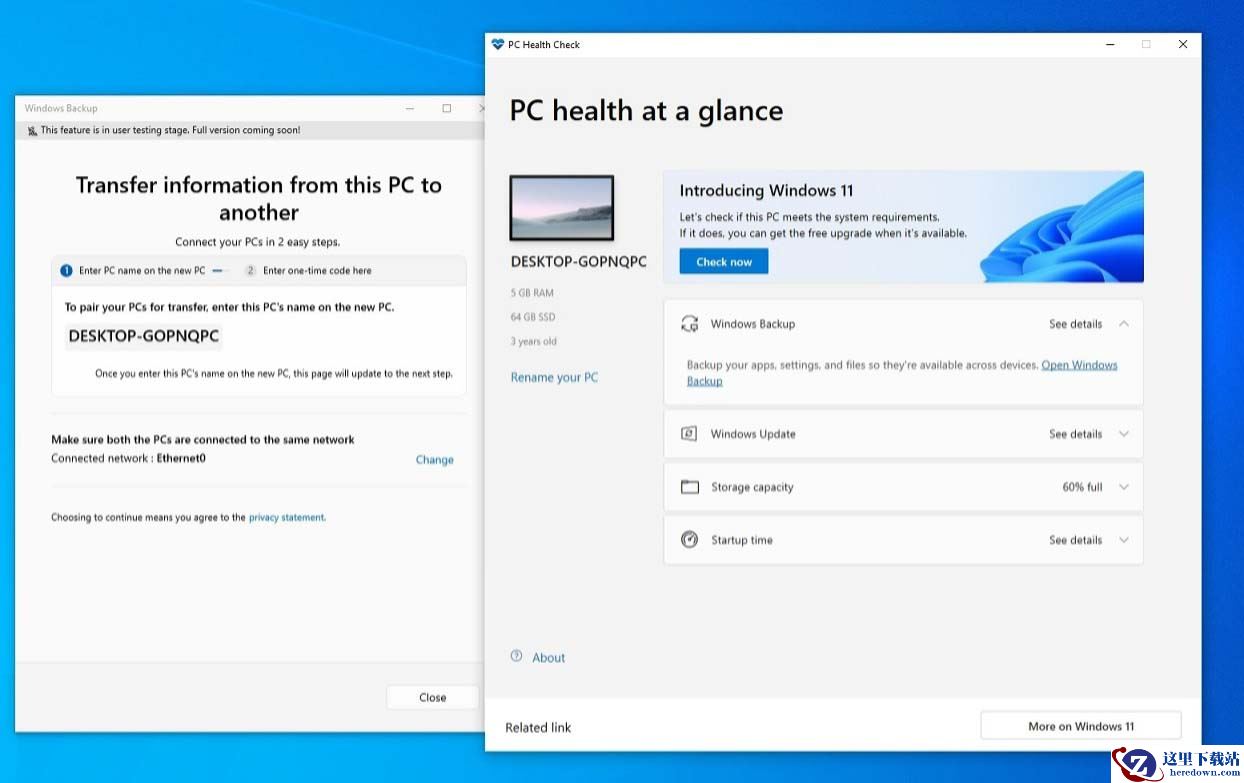The height and width of the screenshot is (783, 1244).
Task: Close the PC Health Check window
Action: (x=1183, y=44)
